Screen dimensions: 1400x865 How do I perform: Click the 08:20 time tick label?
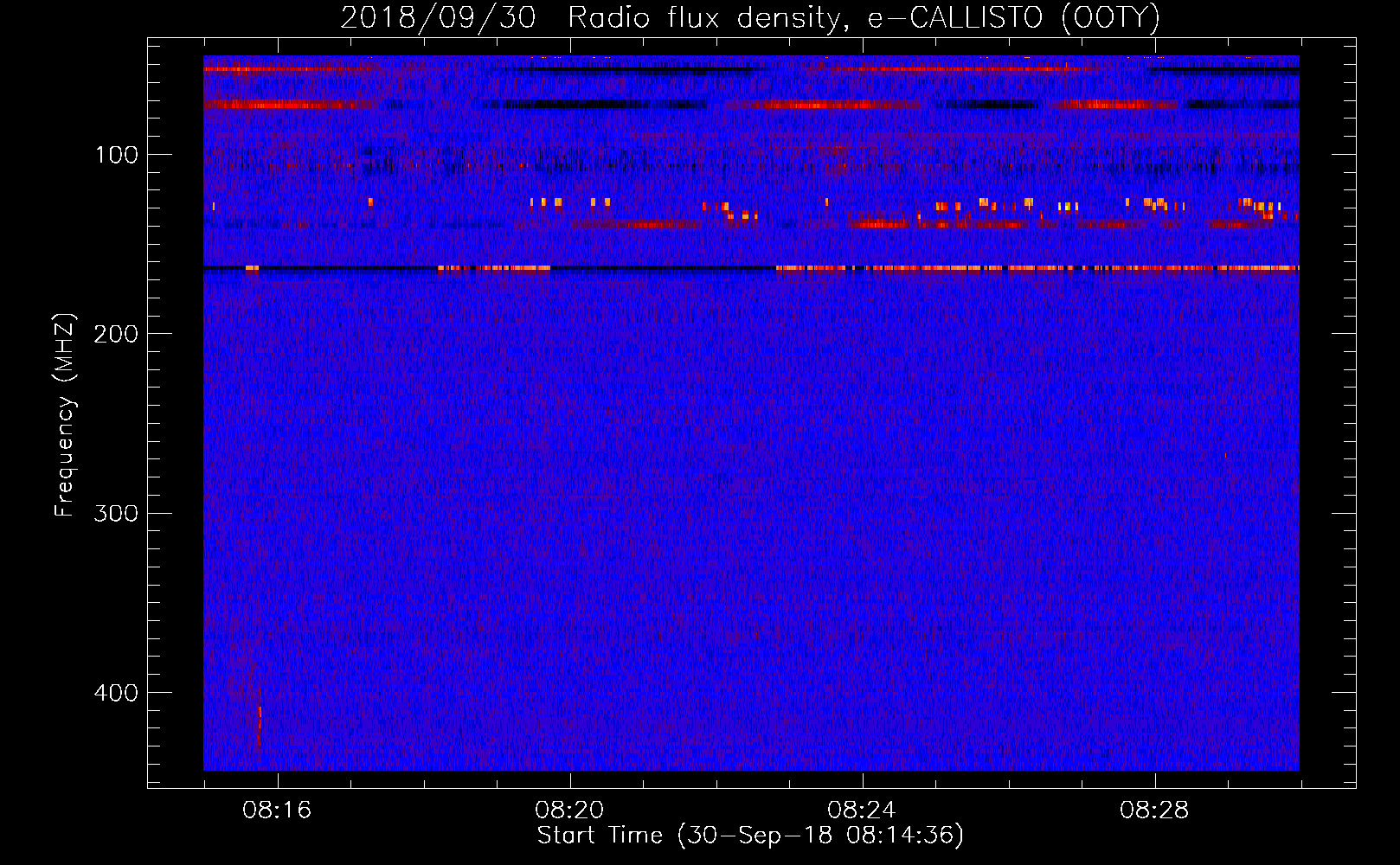(569, 811)
